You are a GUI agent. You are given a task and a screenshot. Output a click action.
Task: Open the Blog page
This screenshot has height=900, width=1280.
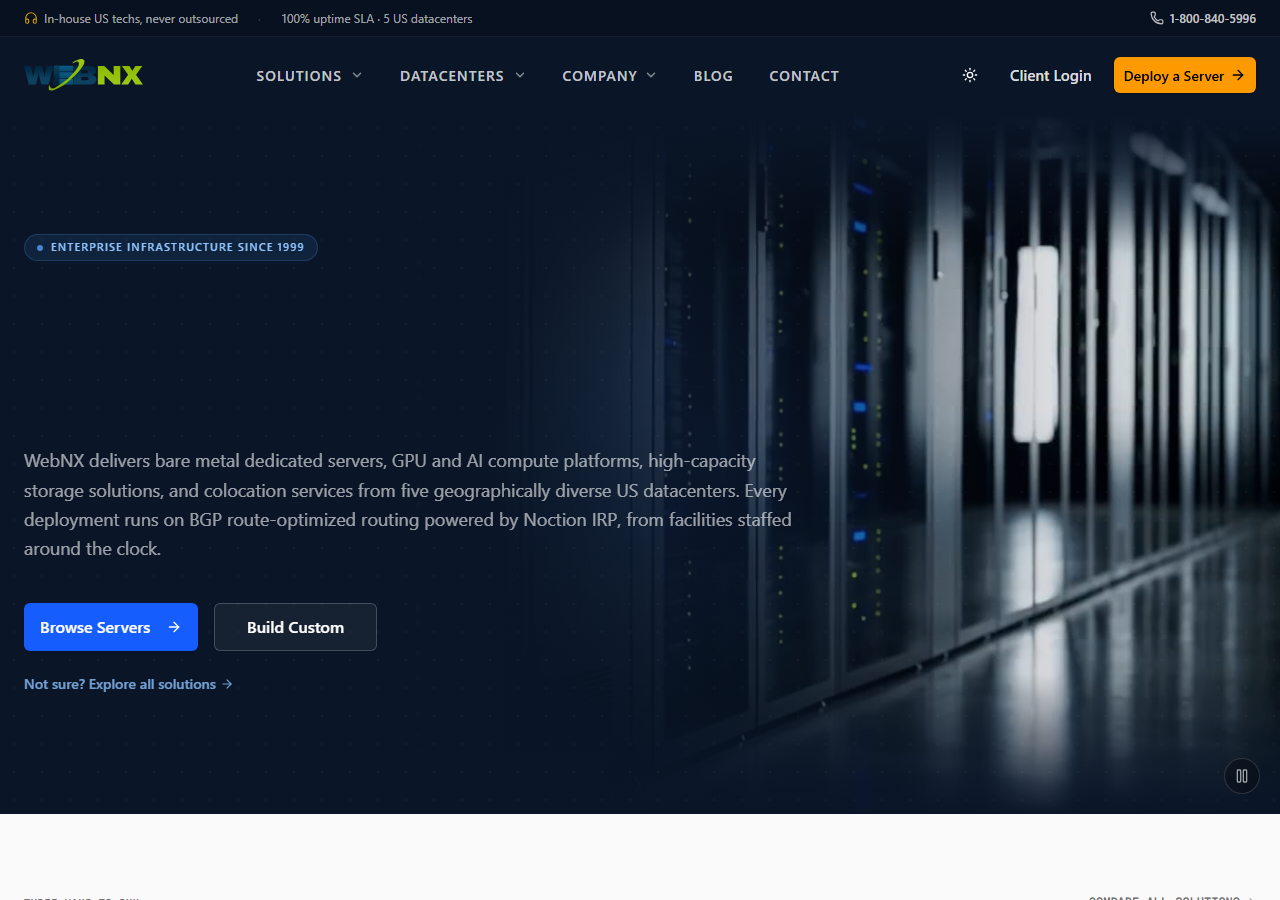pyautogui.click(x=713, y=76)
